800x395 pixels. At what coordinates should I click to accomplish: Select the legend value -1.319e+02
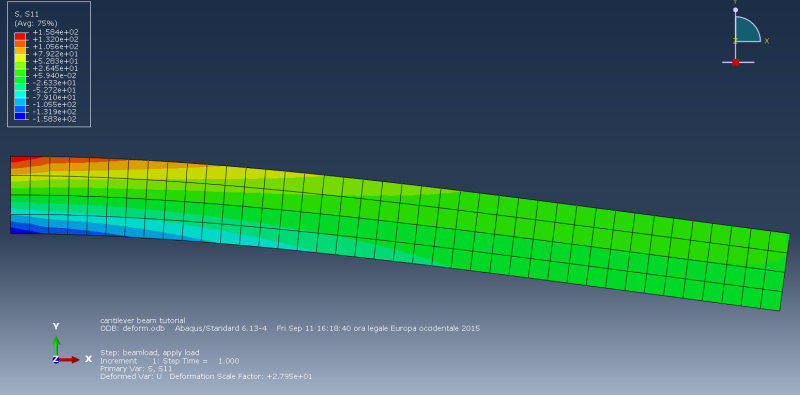(55, 111)
